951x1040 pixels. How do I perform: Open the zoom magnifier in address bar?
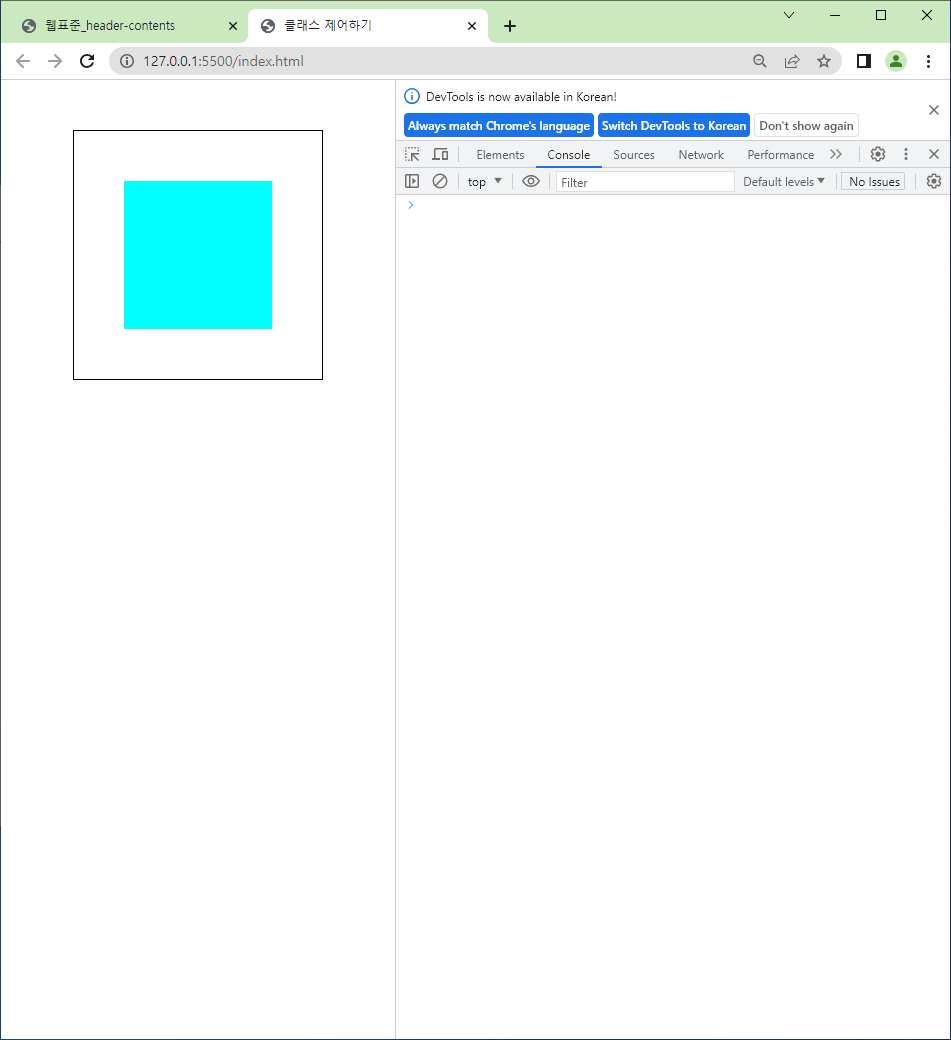[760, 61]
